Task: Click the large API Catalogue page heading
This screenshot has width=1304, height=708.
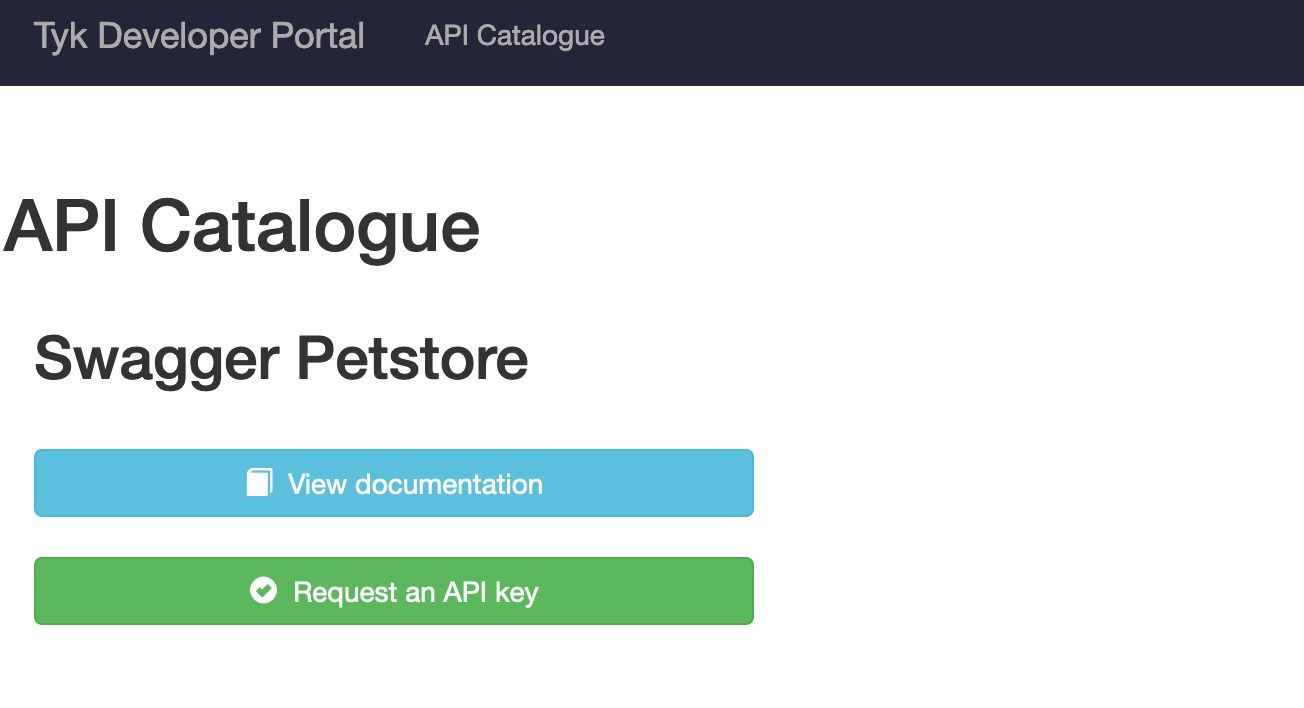Action: click(x=242, y=226)
